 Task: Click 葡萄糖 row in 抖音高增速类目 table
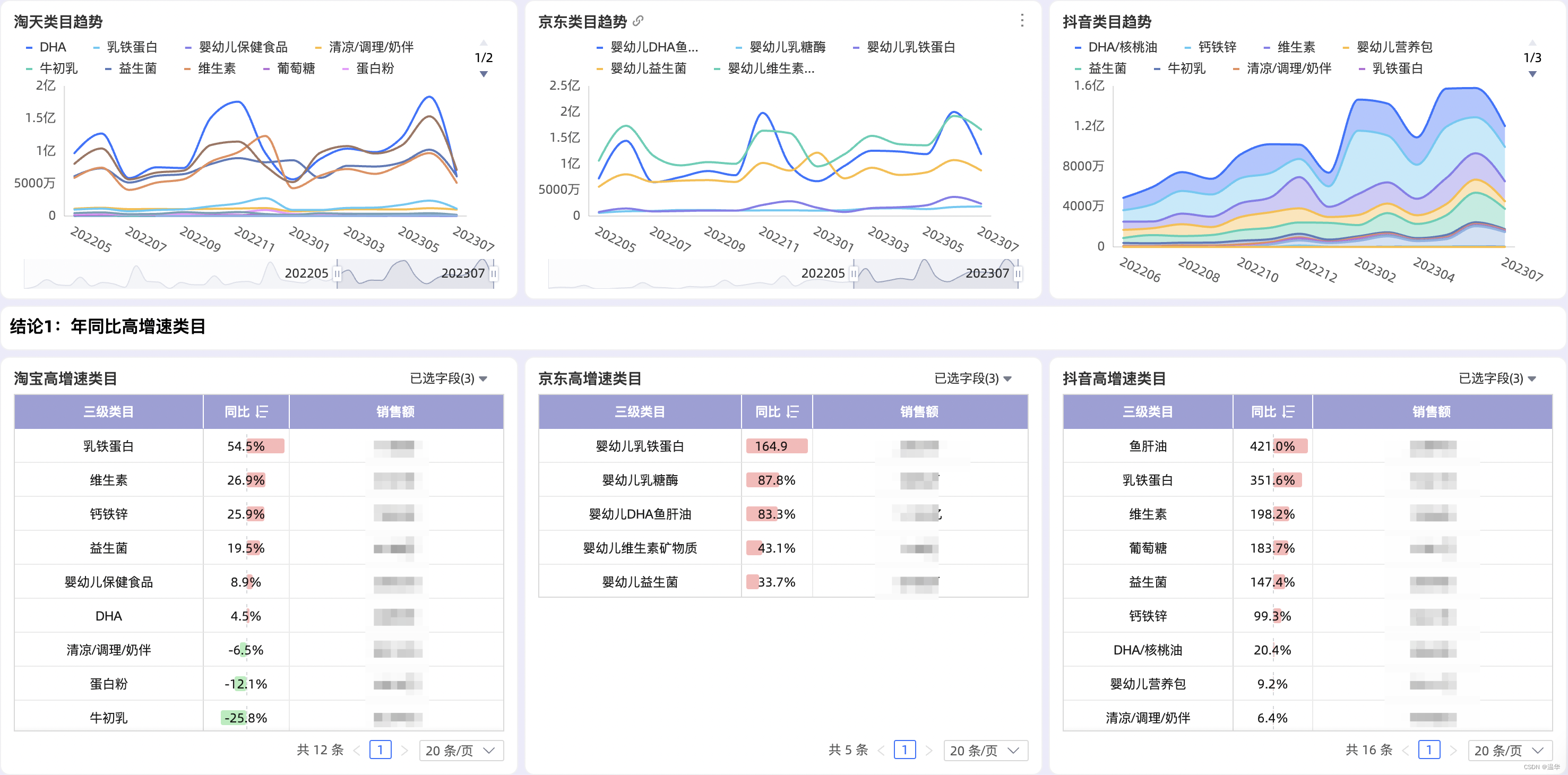(x=1307, y=548)
